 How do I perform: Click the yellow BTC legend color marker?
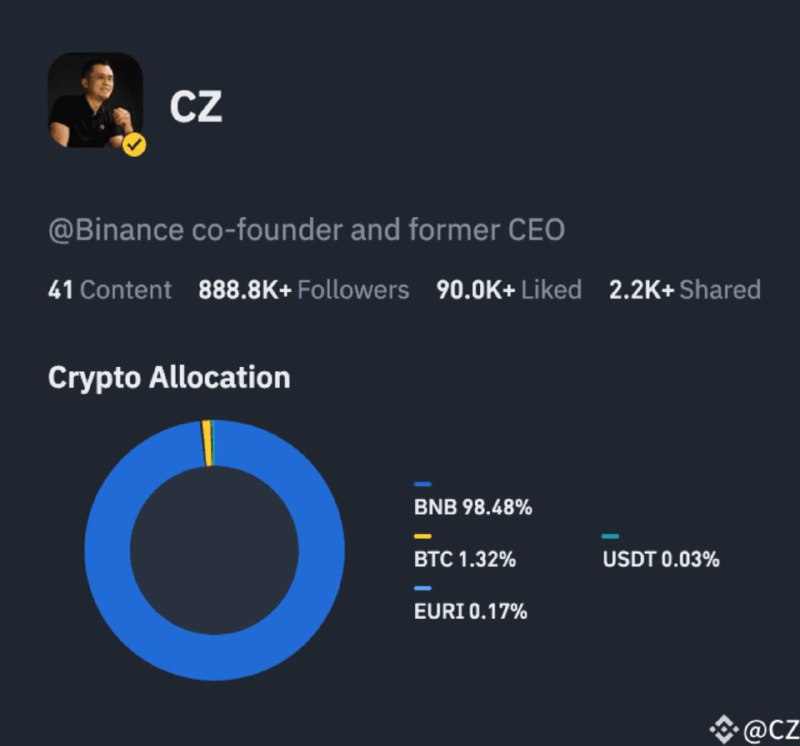click(x=423, y=536)
